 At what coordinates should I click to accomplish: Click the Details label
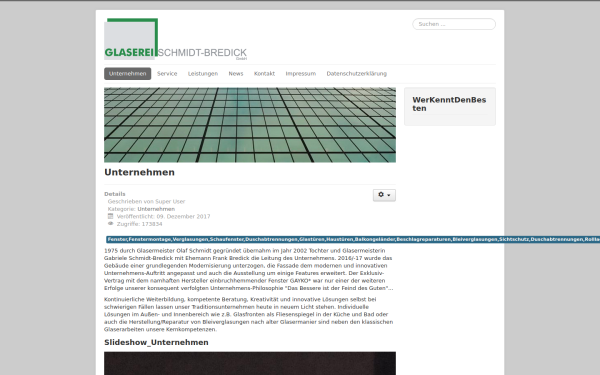pyautogui.click(x=115, y=194)
